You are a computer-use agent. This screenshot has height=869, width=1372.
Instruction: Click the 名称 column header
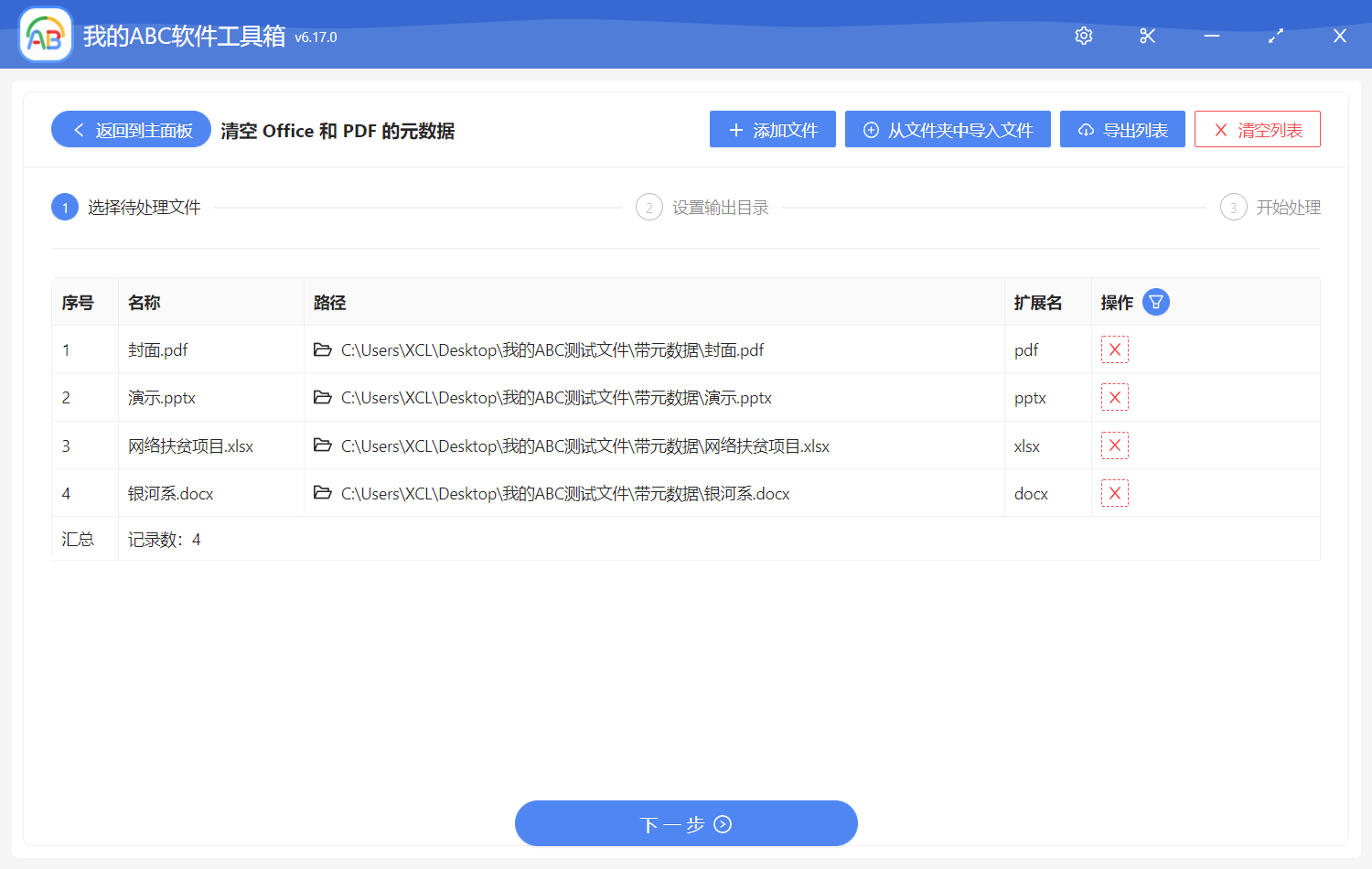click(145, 303)
